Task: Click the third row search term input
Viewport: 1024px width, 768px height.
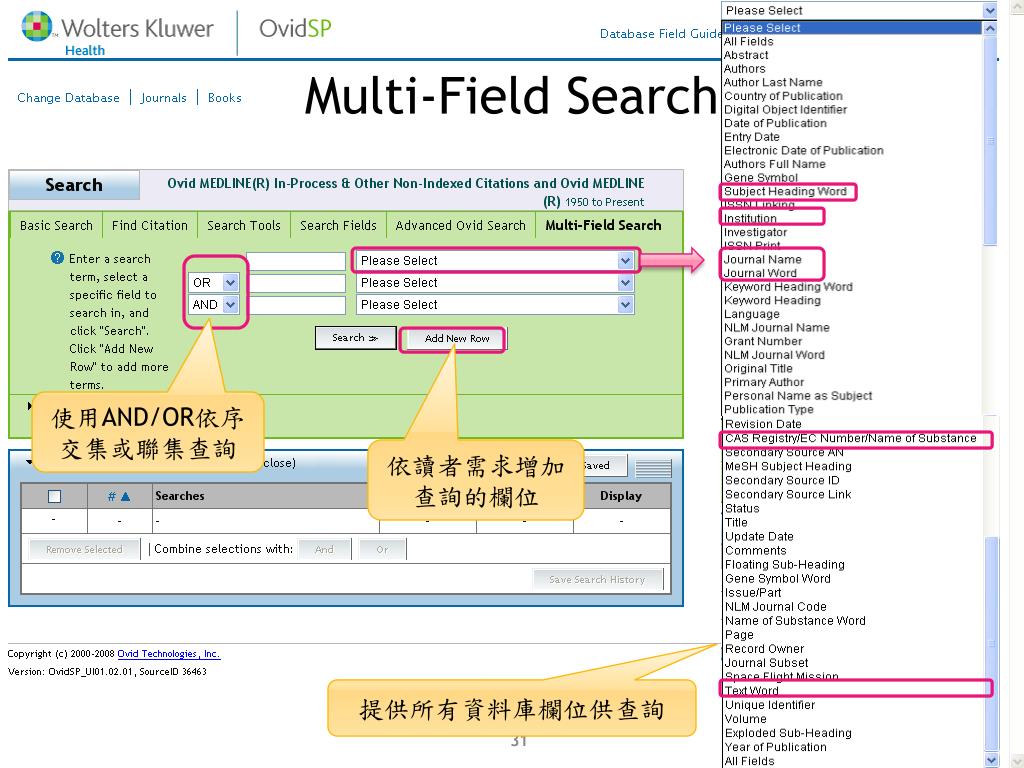Action: (298, 305)
